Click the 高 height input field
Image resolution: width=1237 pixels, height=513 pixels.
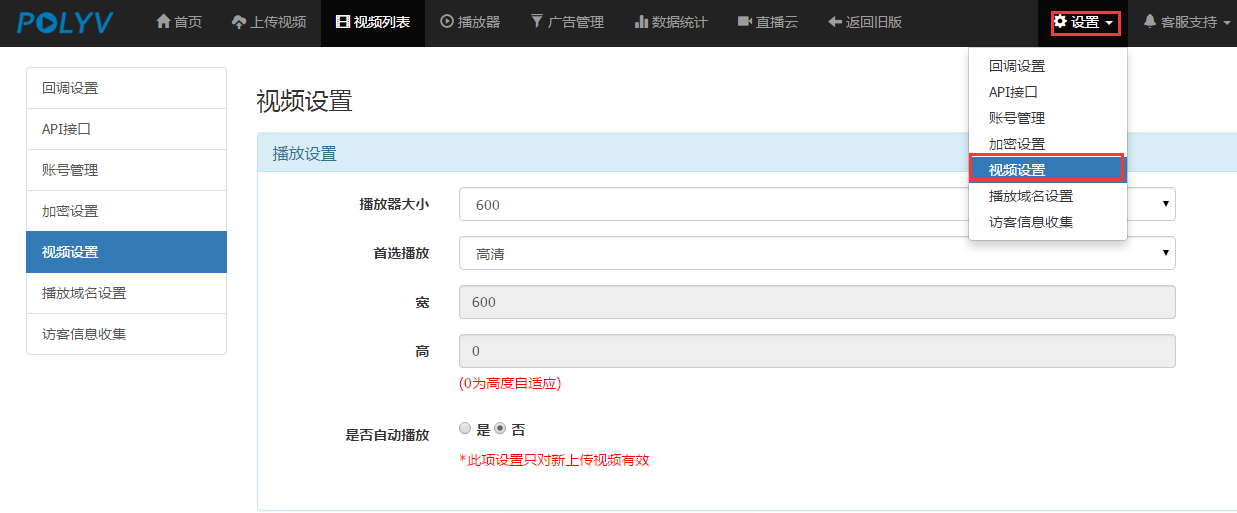(x=817, y=351)
